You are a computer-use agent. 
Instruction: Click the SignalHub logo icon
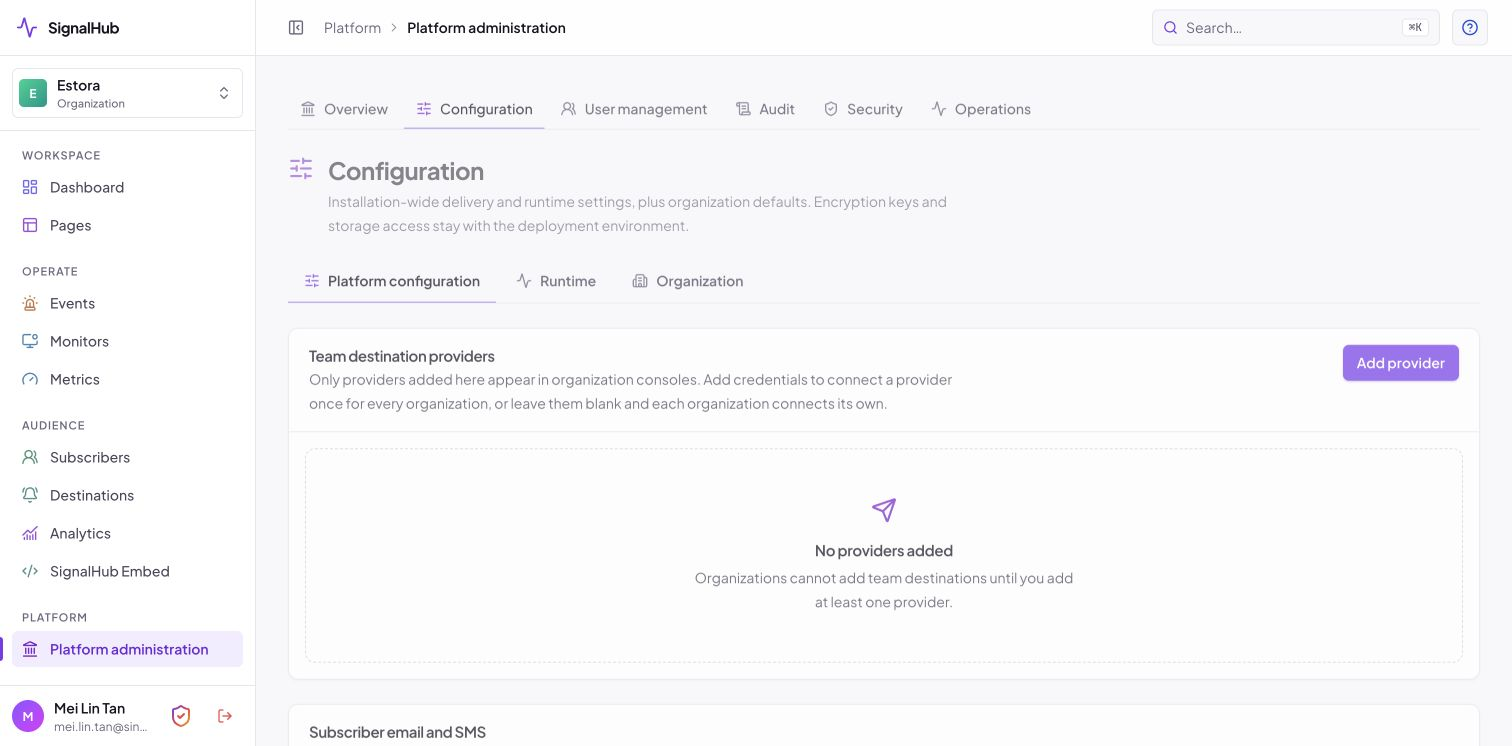pos(27,28)
